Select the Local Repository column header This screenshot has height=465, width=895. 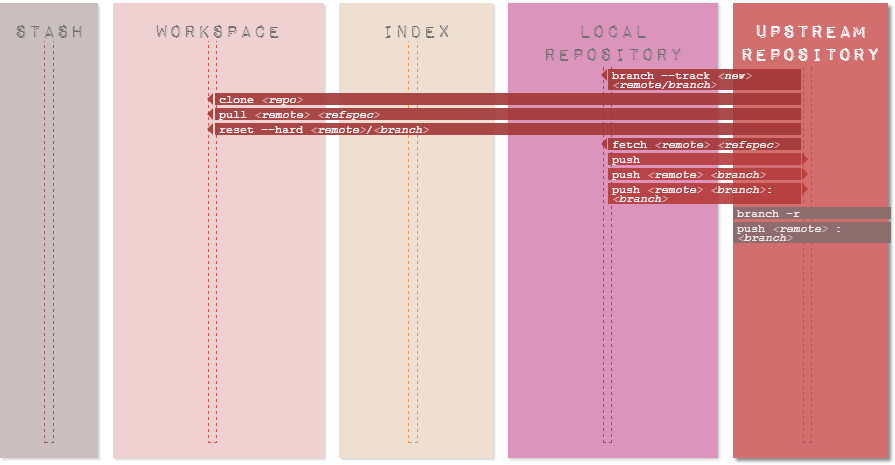tap(613, 43)
